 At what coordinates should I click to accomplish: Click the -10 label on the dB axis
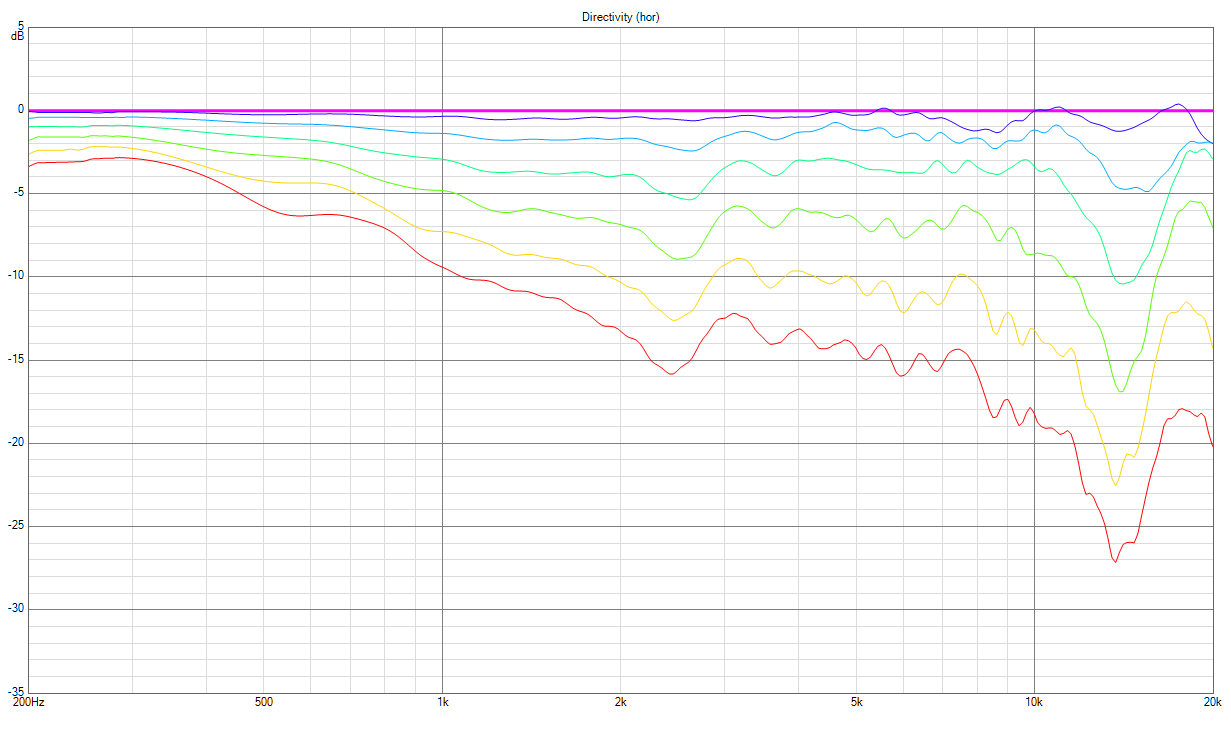point(16,277)
